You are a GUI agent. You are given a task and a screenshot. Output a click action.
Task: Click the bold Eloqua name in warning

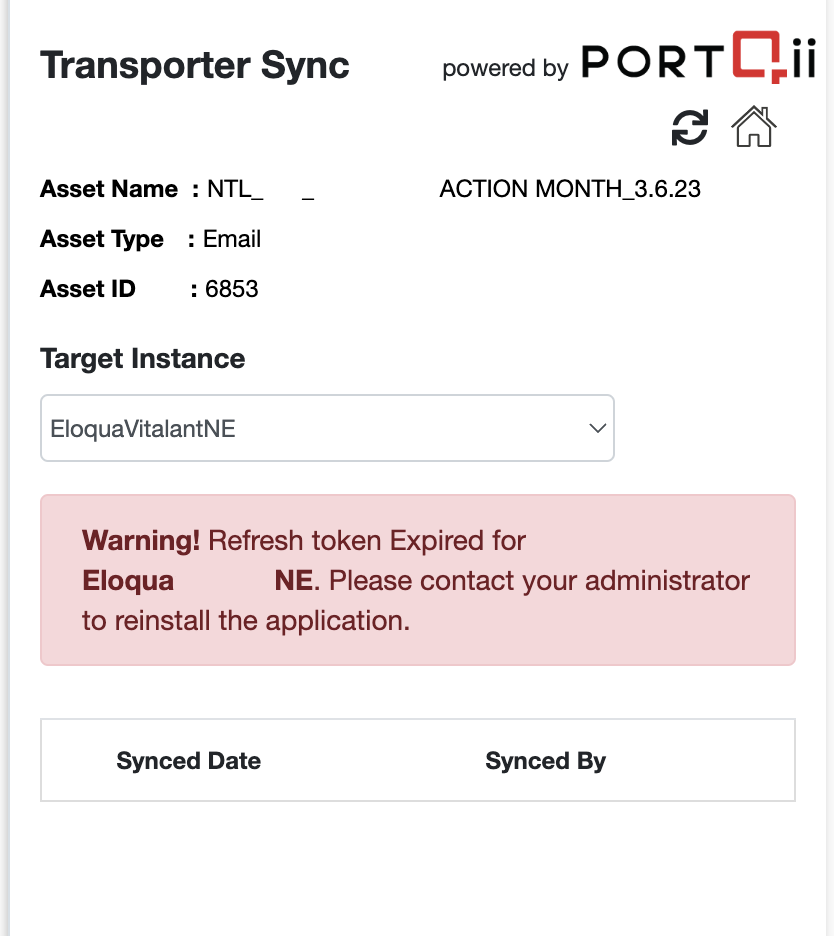(128, 581)
